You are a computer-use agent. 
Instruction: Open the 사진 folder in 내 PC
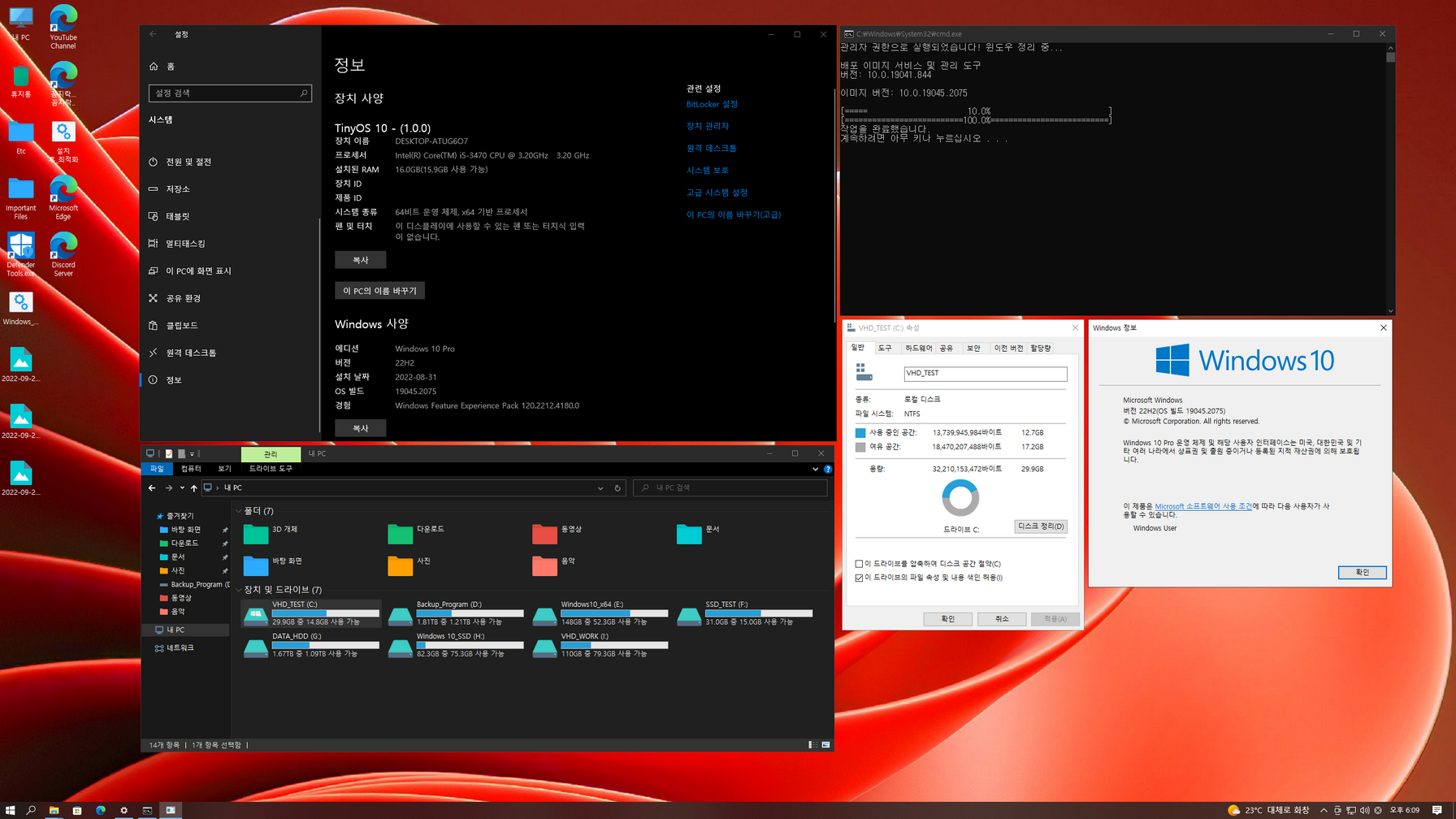pyautogui.click(x=410, y=565)
